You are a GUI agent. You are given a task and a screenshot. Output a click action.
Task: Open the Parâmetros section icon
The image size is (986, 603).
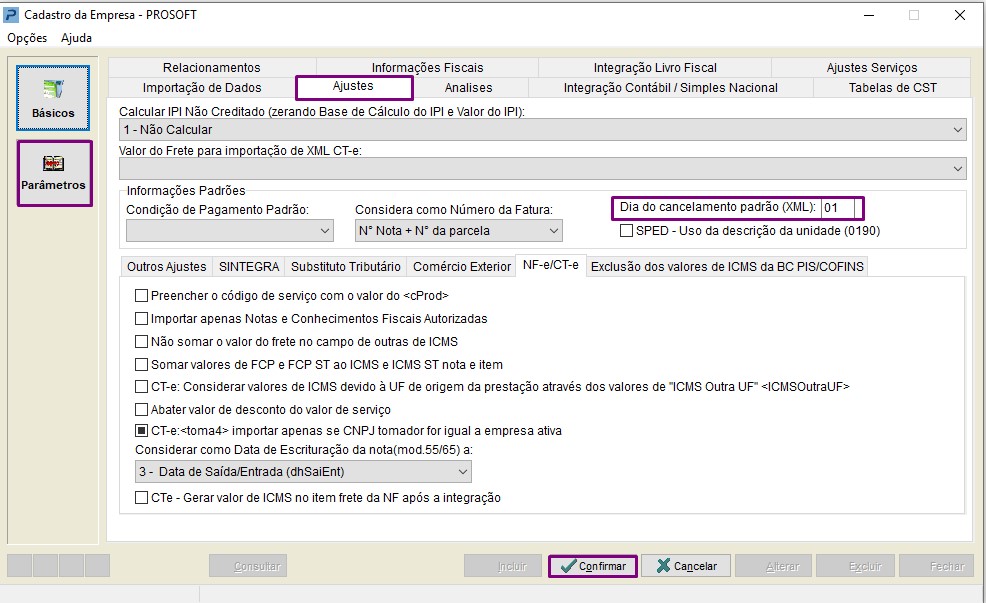[55, 174]
